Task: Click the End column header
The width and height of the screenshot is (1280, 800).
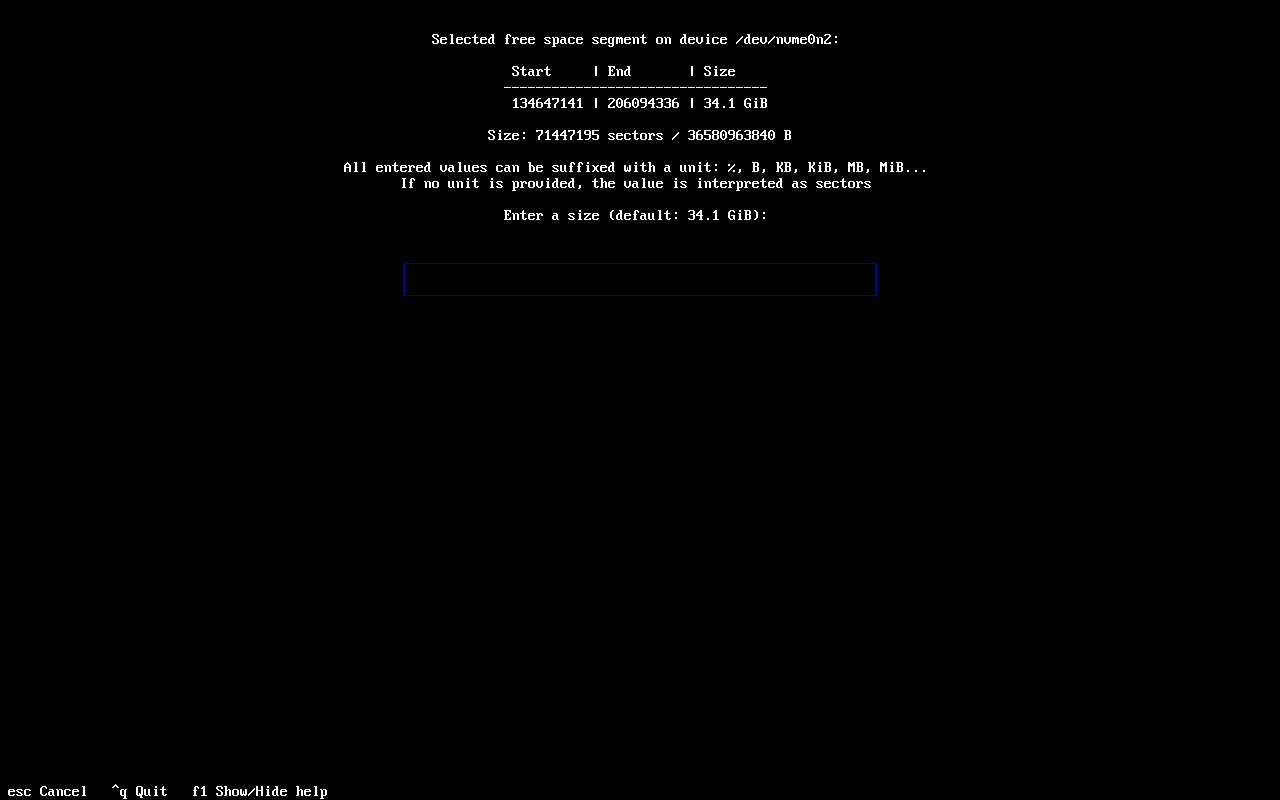Action: [x=619, y=71]
